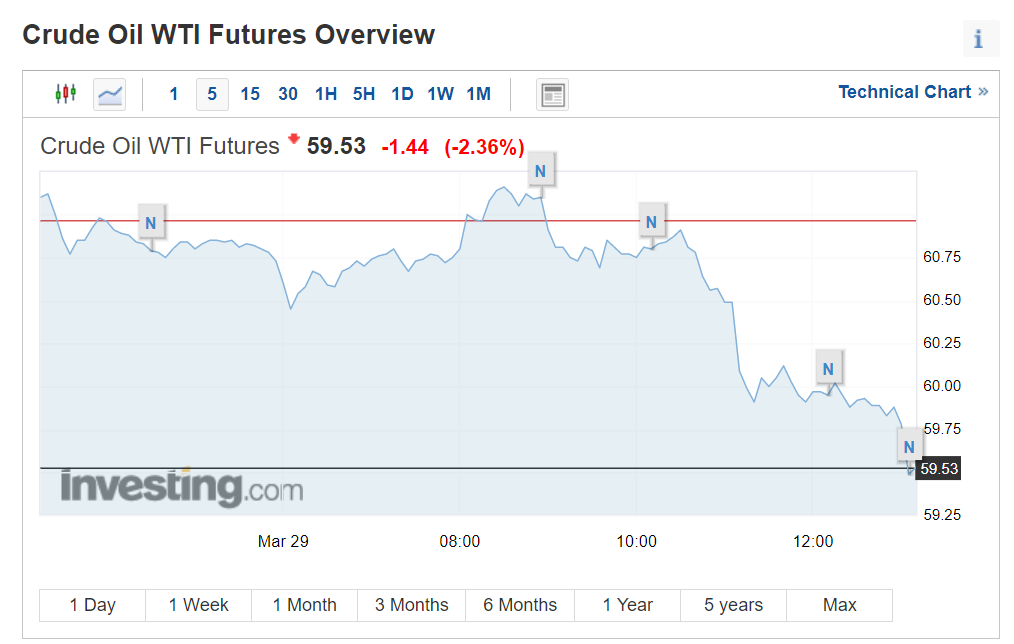Click the info icon at top right

(978, 39)
